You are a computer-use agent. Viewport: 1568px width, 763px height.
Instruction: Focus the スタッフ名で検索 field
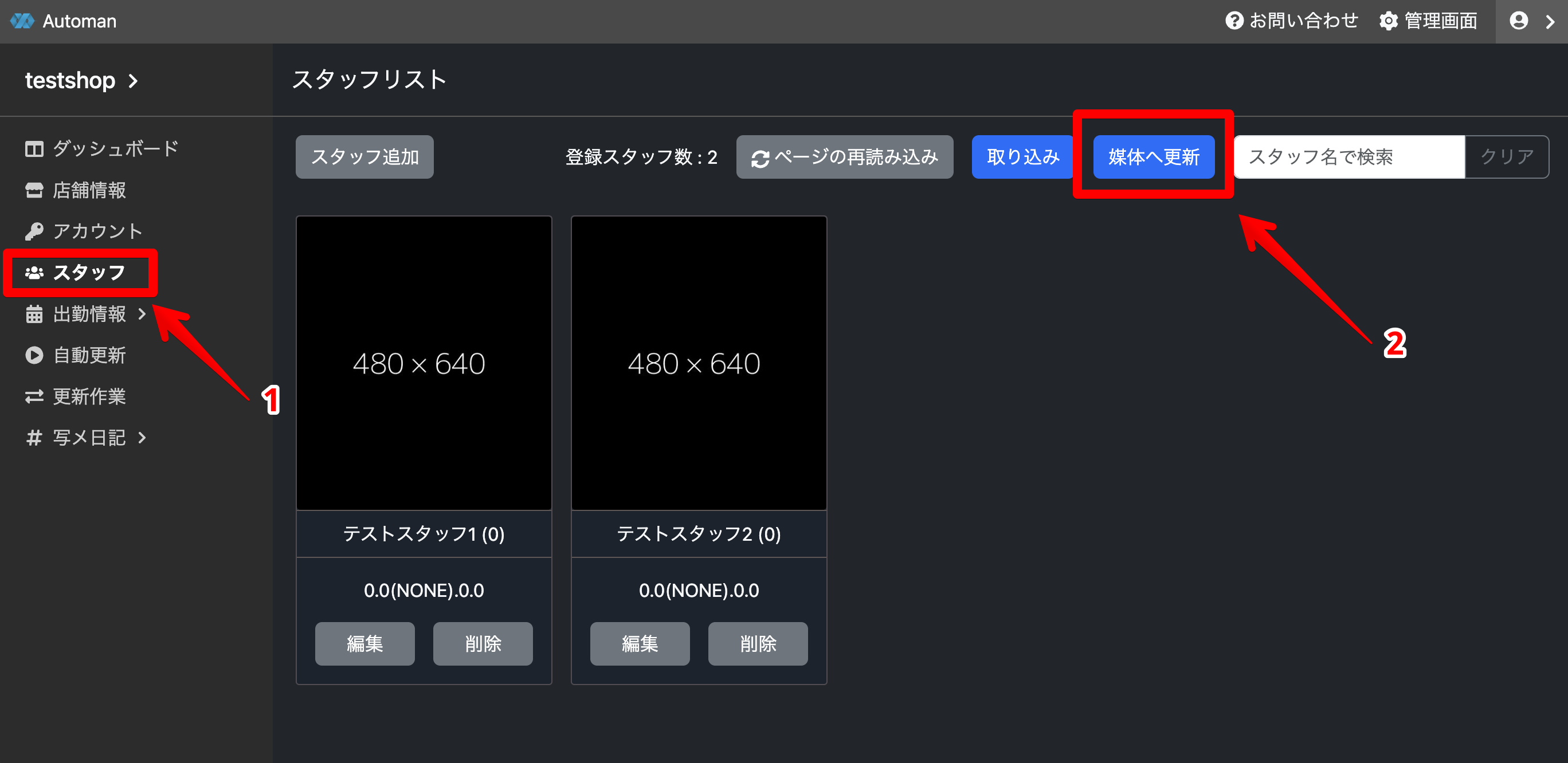pos(1349,157)
